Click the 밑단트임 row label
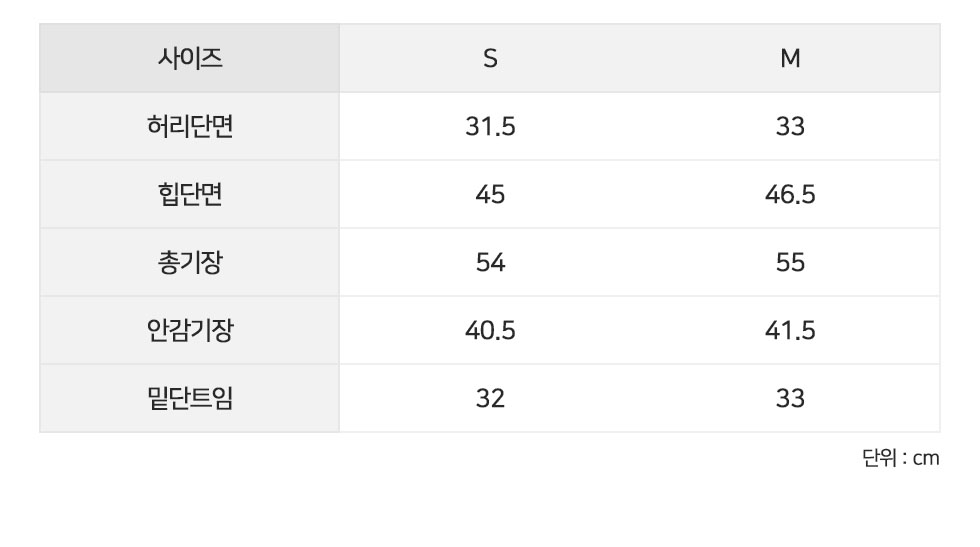The height and width of the screenshot is (547, 980). point(189,398)
